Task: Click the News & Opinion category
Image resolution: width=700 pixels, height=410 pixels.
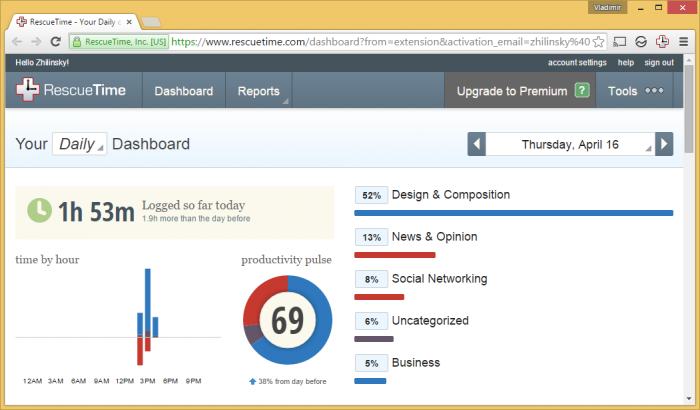Action: point(434,237)
